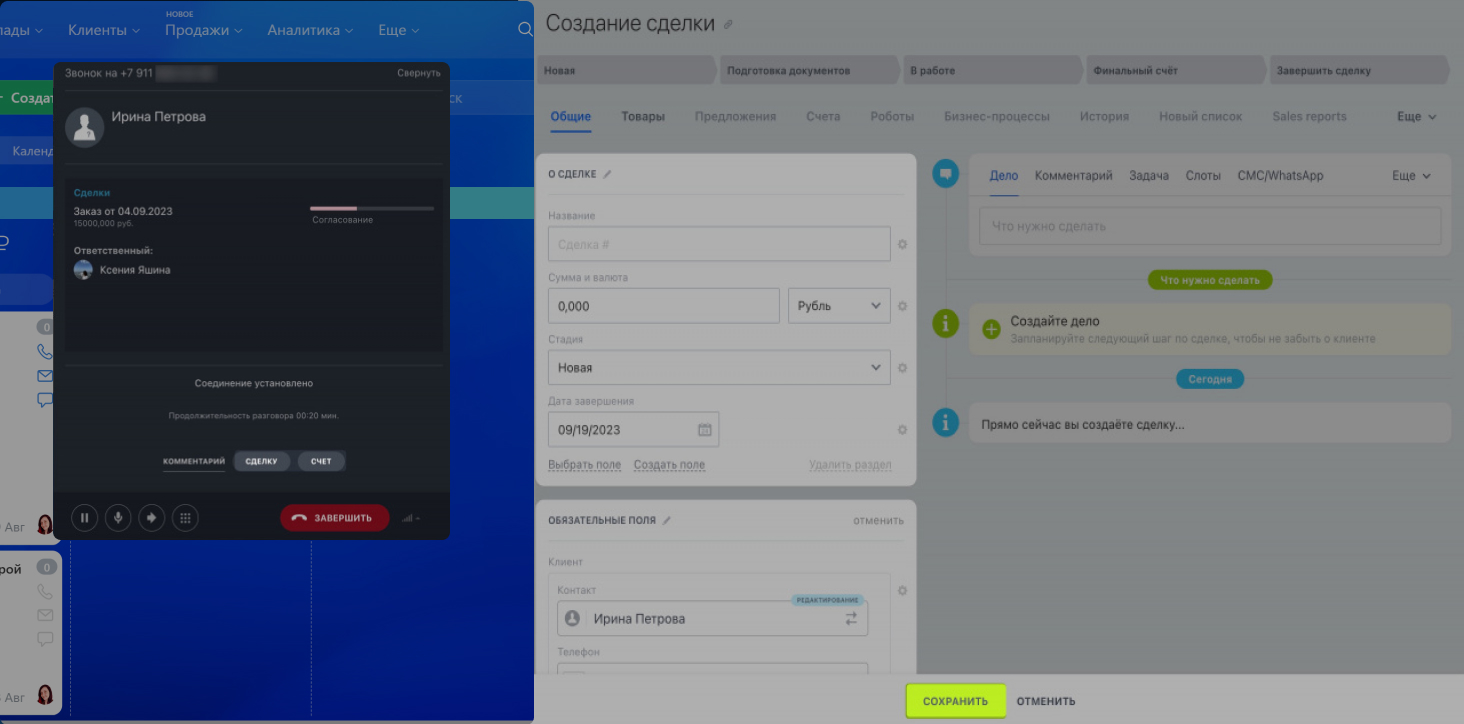Click calendar icon in completion date field
The image size is (1464, 724).
pyautogui.click(x=704, y=430)
